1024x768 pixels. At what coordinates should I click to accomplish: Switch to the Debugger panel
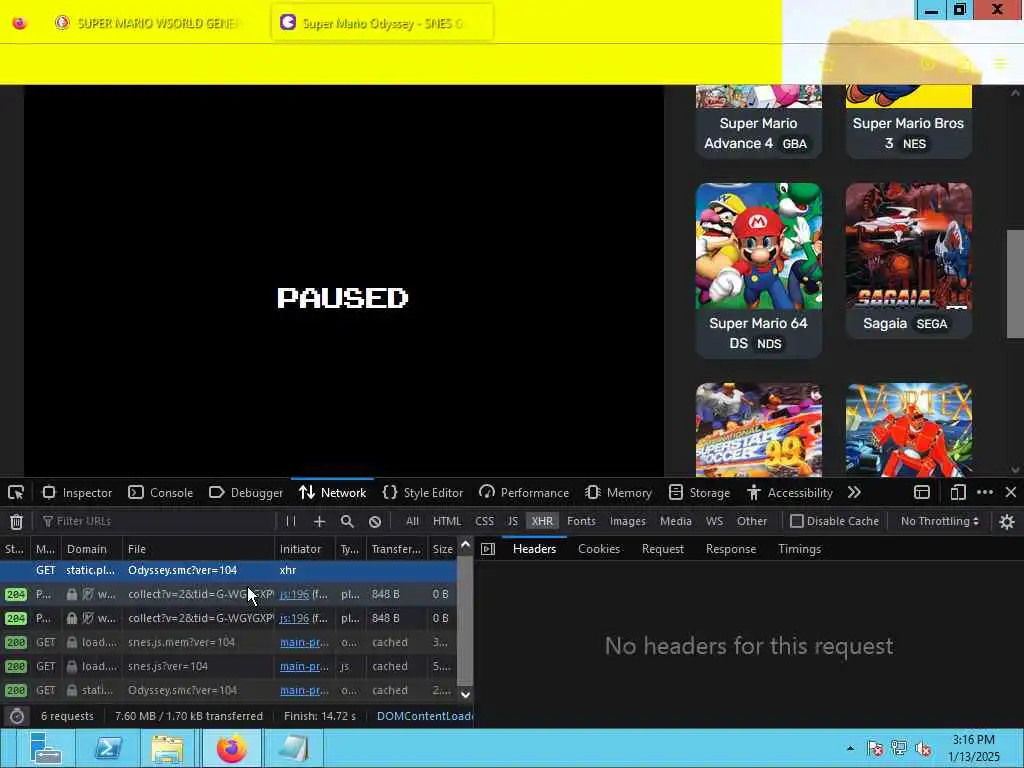click(246, 492)
